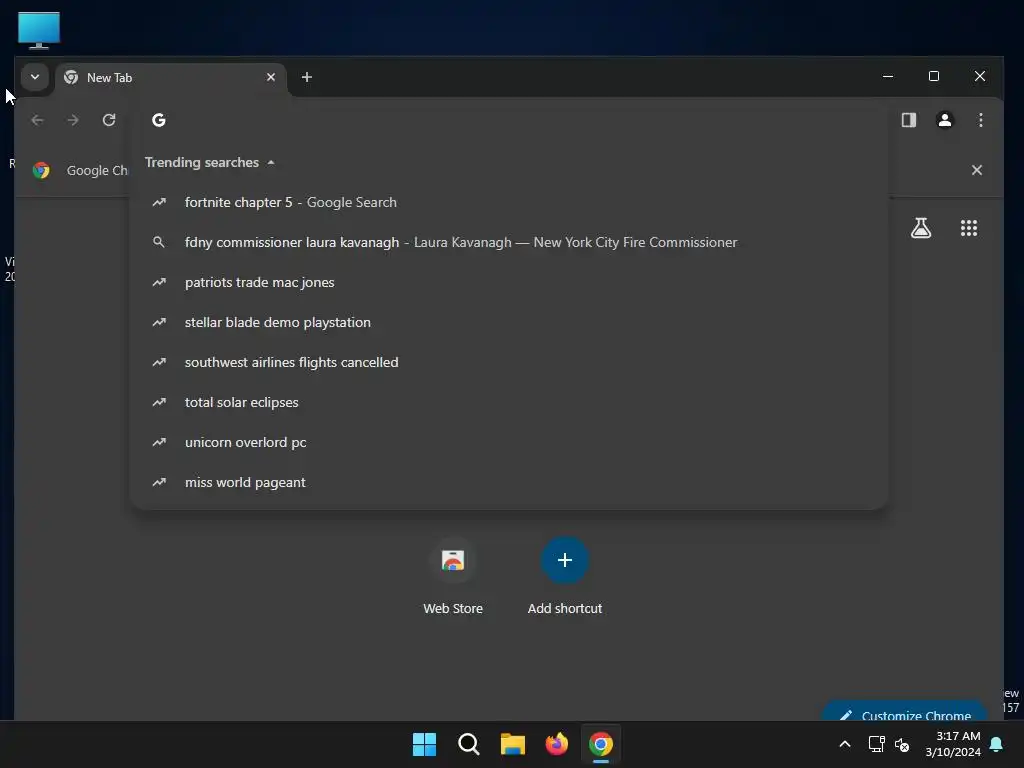Open the side panel
The height and width of the screenshot is (768, 1024).
pyautogui.click(x=908, y=120)
